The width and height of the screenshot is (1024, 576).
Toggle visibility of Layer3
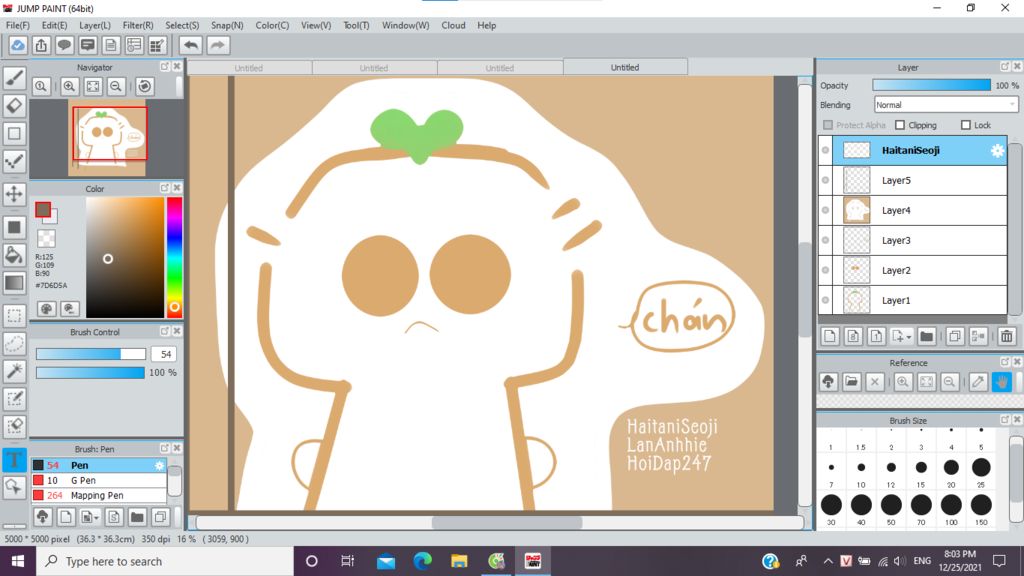tap(825, 240)
